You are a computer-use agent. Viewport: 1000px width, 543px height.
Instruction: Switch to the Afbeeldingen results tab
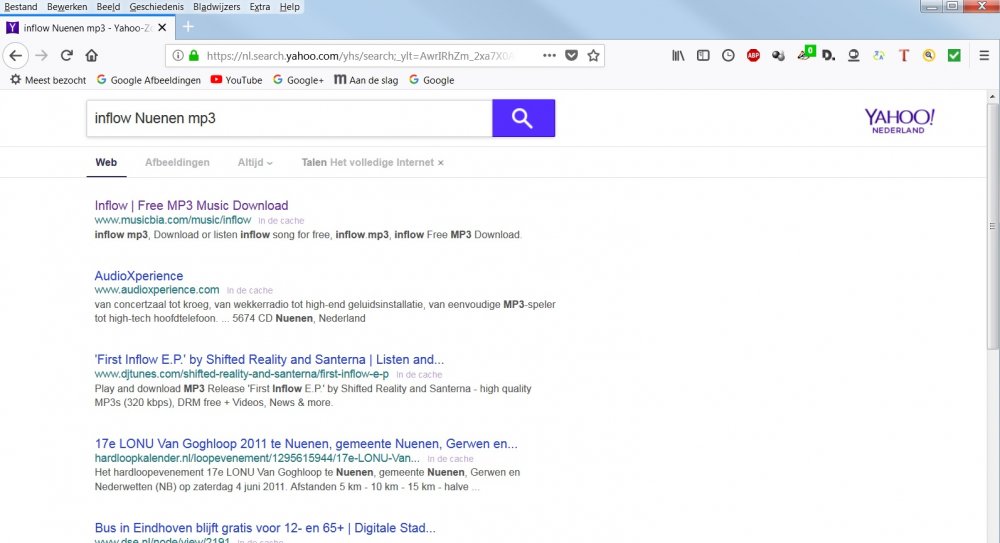tap(177, 162)
